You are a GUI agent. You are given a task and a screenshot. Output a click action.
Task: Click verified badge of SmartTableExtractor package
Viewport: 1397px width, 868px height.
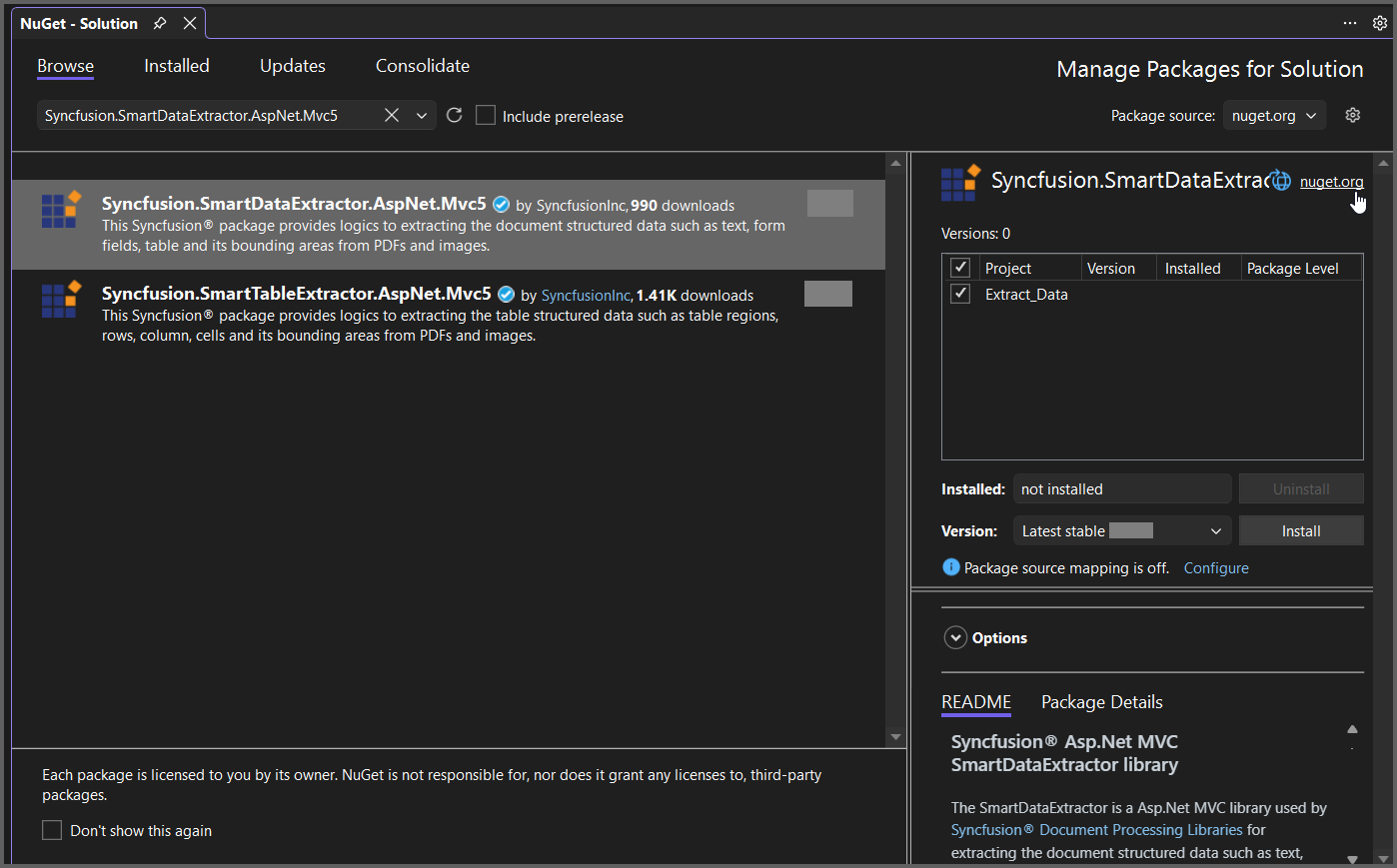[507, 295]
